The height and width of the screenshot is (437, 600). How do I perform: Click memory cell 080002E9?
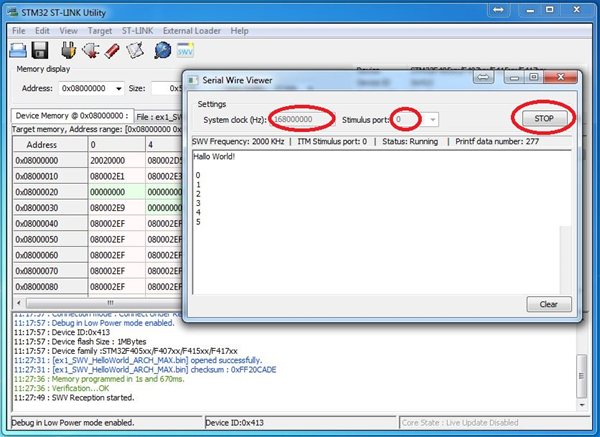click(x=117, y=208)
